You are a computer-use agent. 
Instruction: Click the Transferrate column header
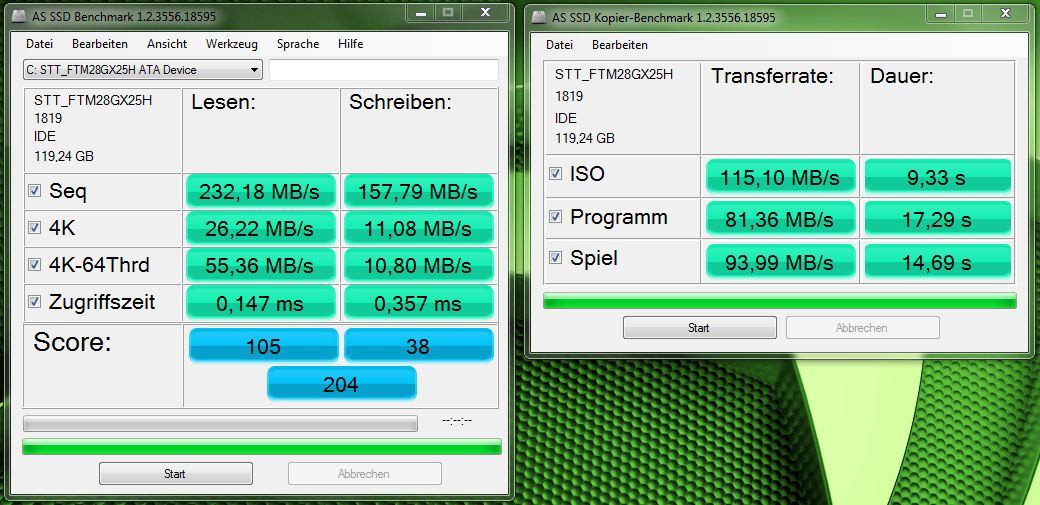772,76
